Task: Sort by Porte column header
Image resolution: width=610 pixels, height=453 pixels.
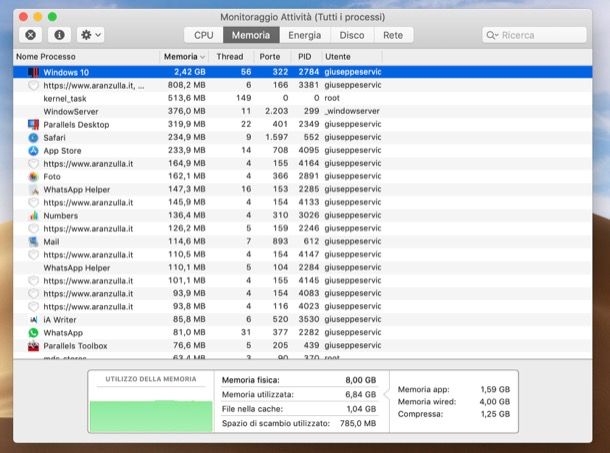Action: (270, 56)
